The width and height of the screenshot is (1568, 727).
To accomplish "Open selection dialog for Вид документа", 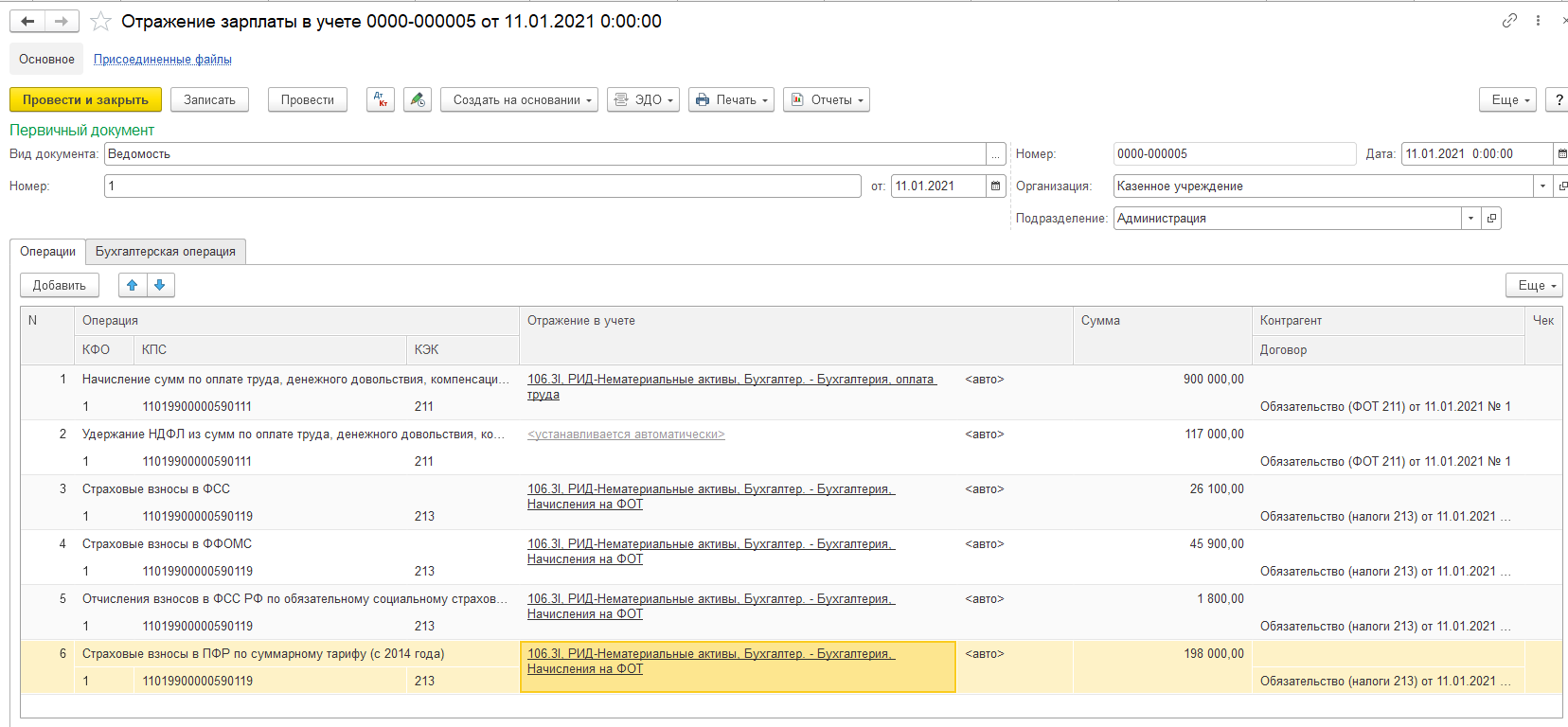I will coord(995,153).
